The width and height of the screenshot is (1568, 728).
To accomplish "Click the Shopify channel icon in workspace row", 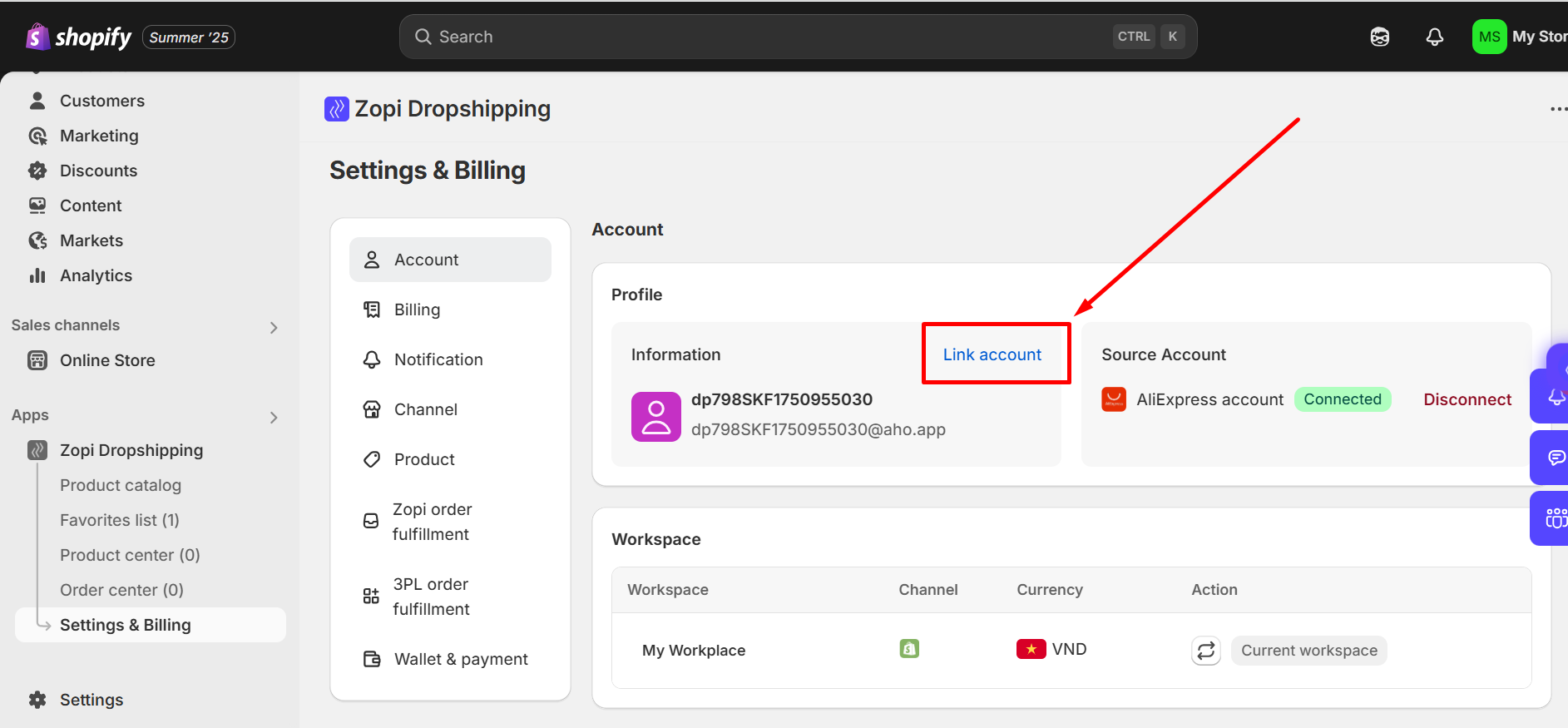I will tap(909, 649).
